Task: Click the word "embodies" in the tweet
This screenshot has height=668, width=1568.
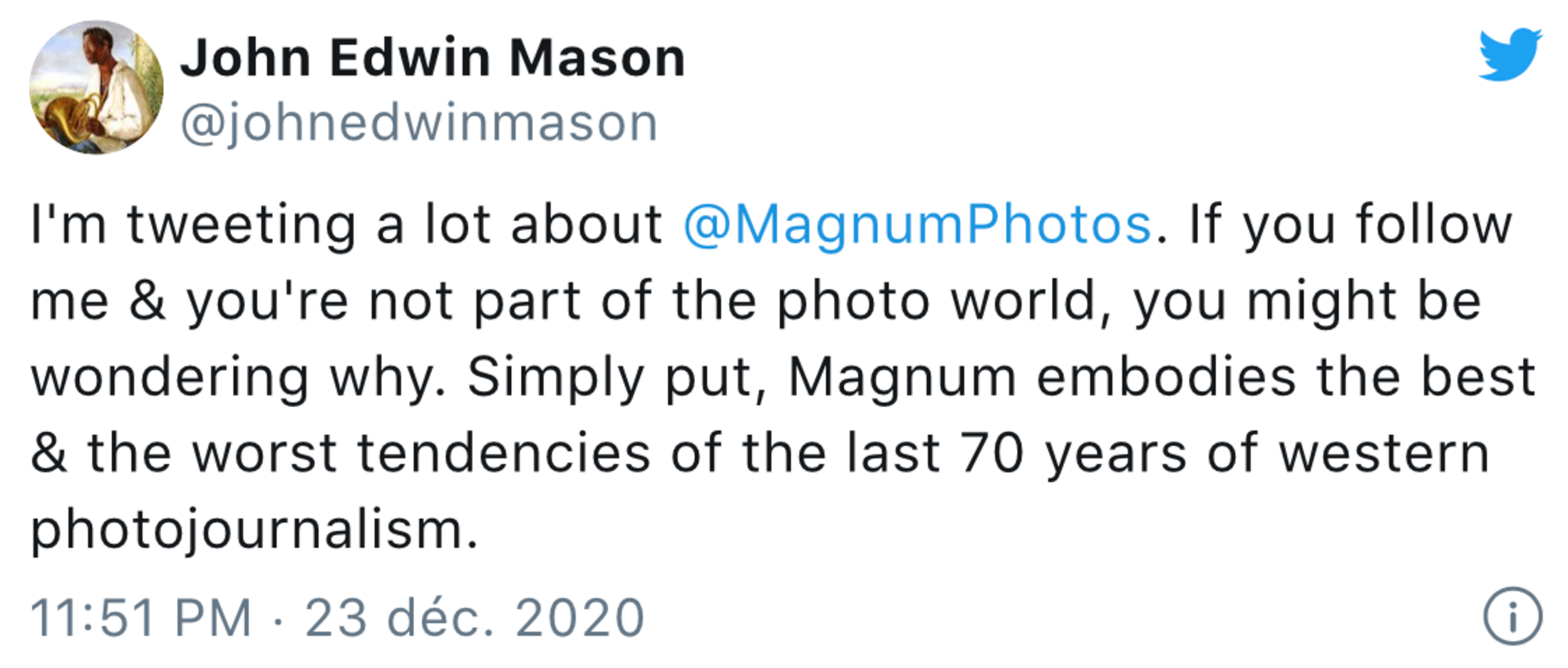Action: tap(1166, 376)
